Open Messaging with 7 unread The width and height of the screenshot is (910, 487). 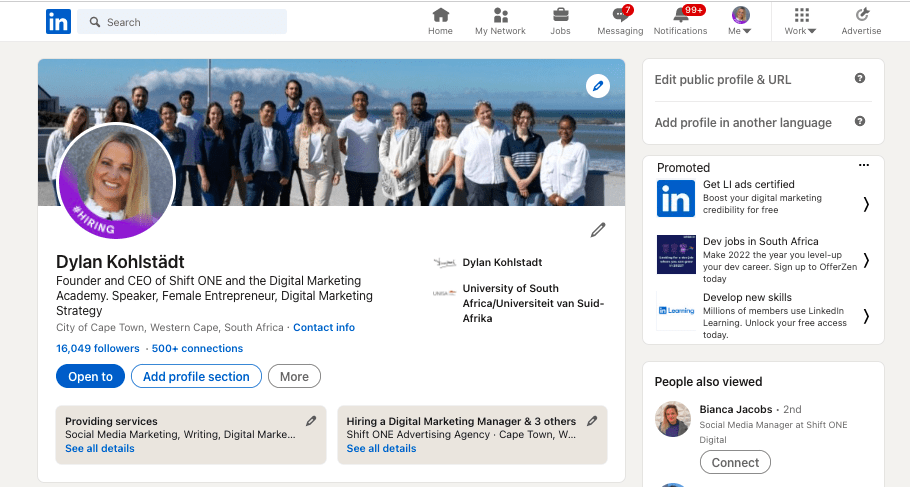click(620, 21)
